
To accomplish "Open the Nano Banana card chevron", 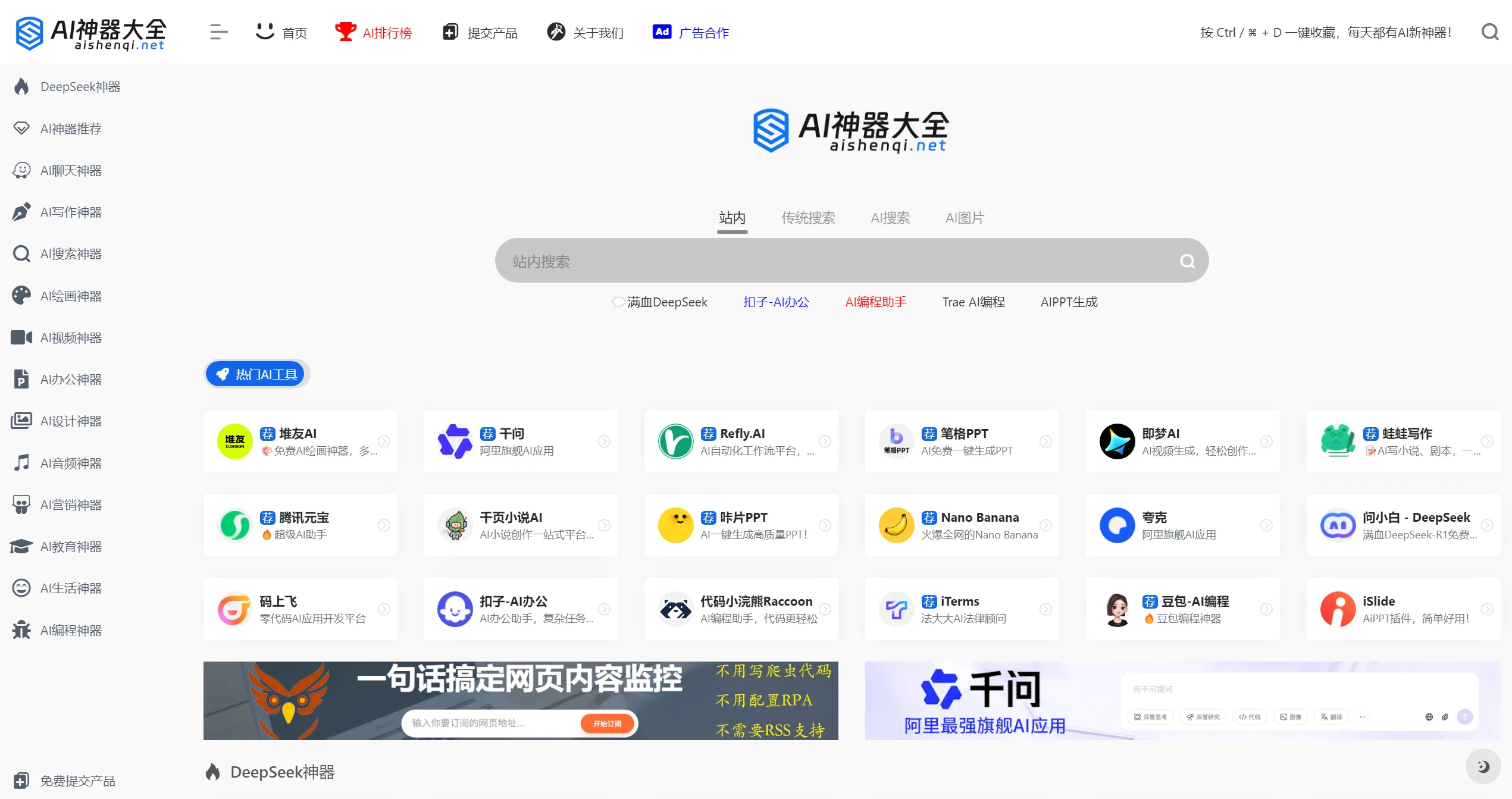I will (1045, 525).
